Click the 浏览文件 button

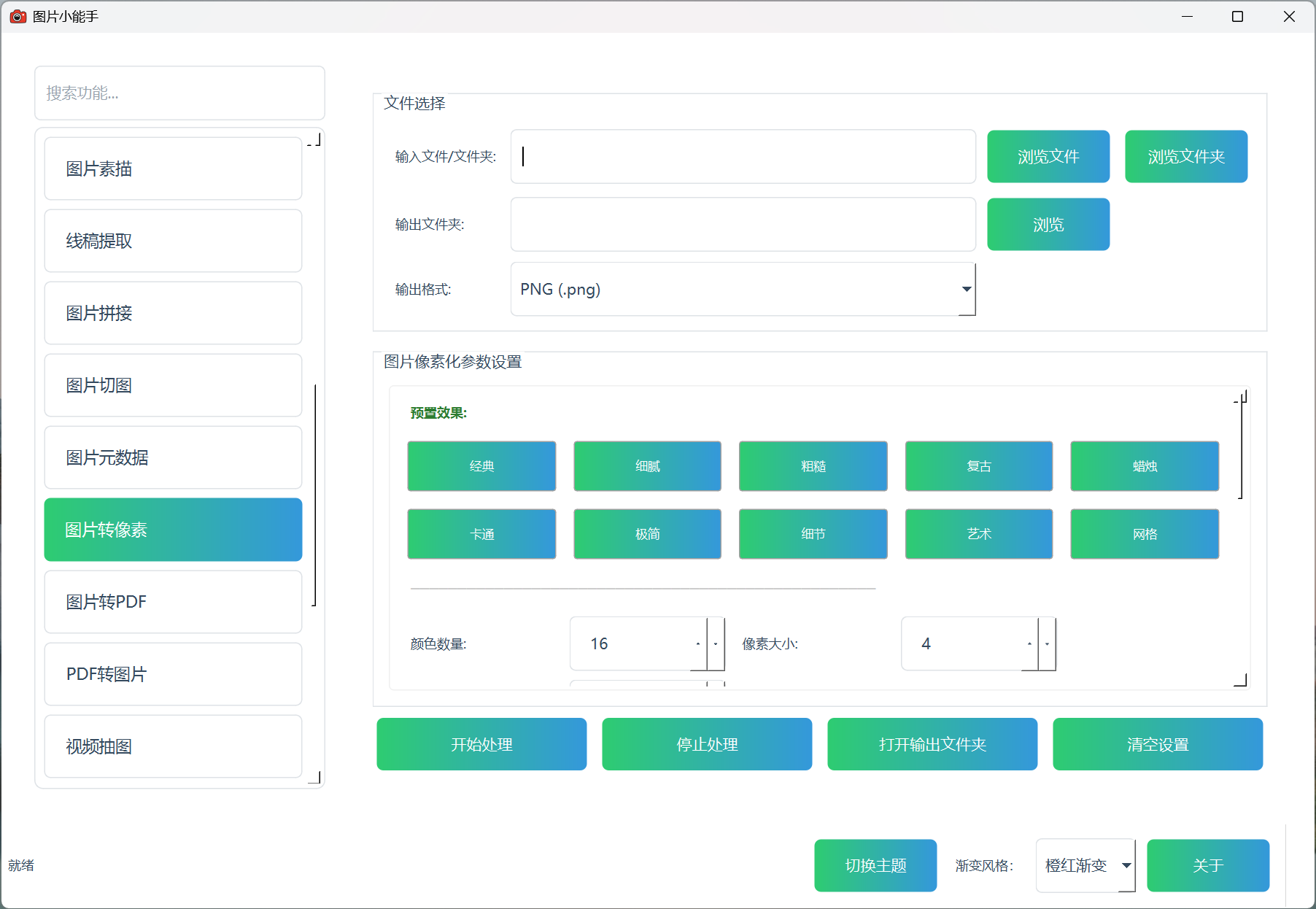pos(1048,157)
